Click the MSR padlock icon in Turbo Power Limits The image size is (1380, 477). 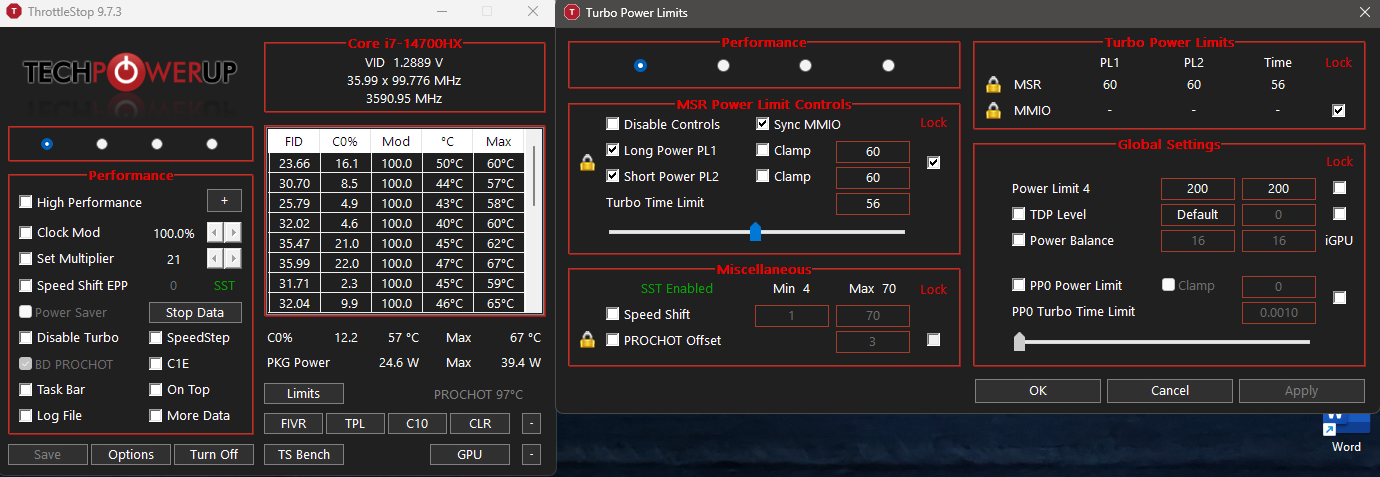coord(993,85)
